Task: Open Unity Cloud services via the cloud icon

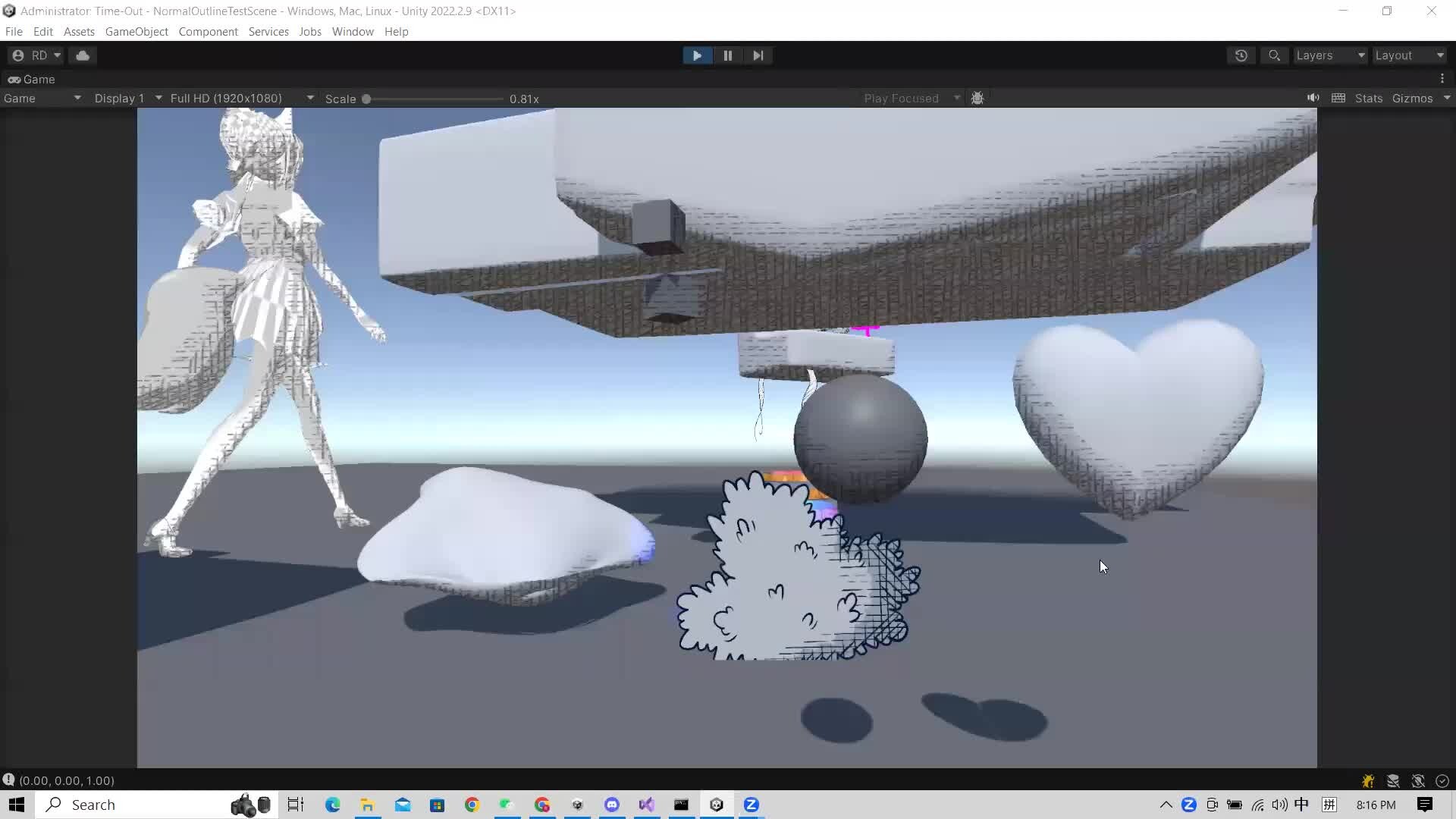Action: [82, 55]
